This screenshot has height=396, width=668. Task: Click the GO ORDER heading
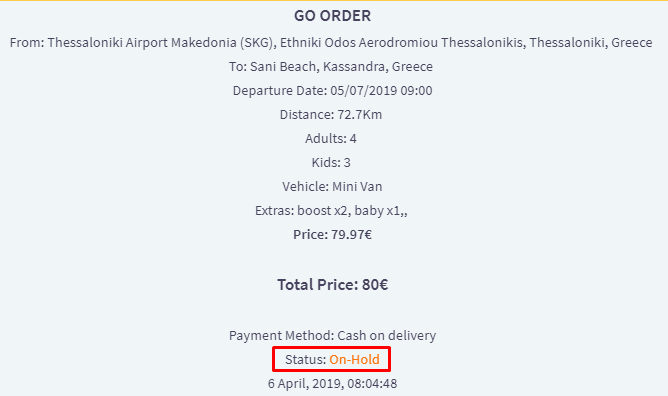click(x=332, y=16)
